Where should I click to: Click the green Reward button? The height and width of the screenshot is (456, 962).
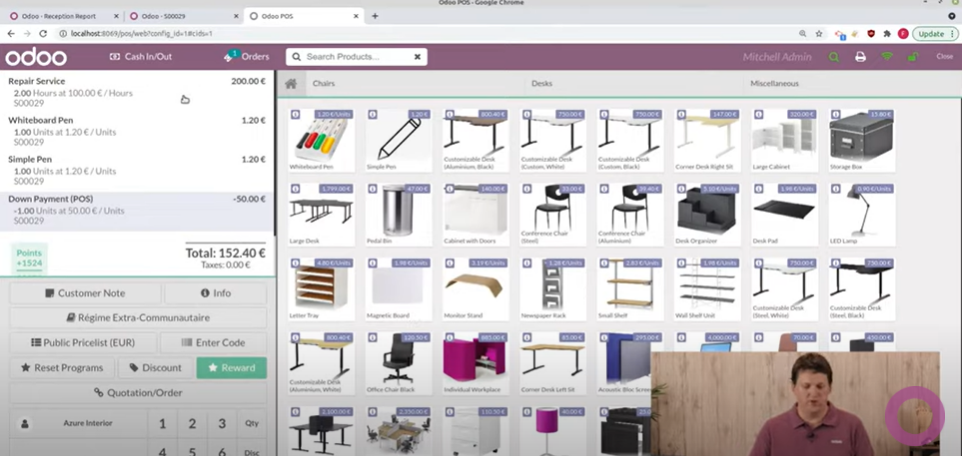(x=231, y=368)
